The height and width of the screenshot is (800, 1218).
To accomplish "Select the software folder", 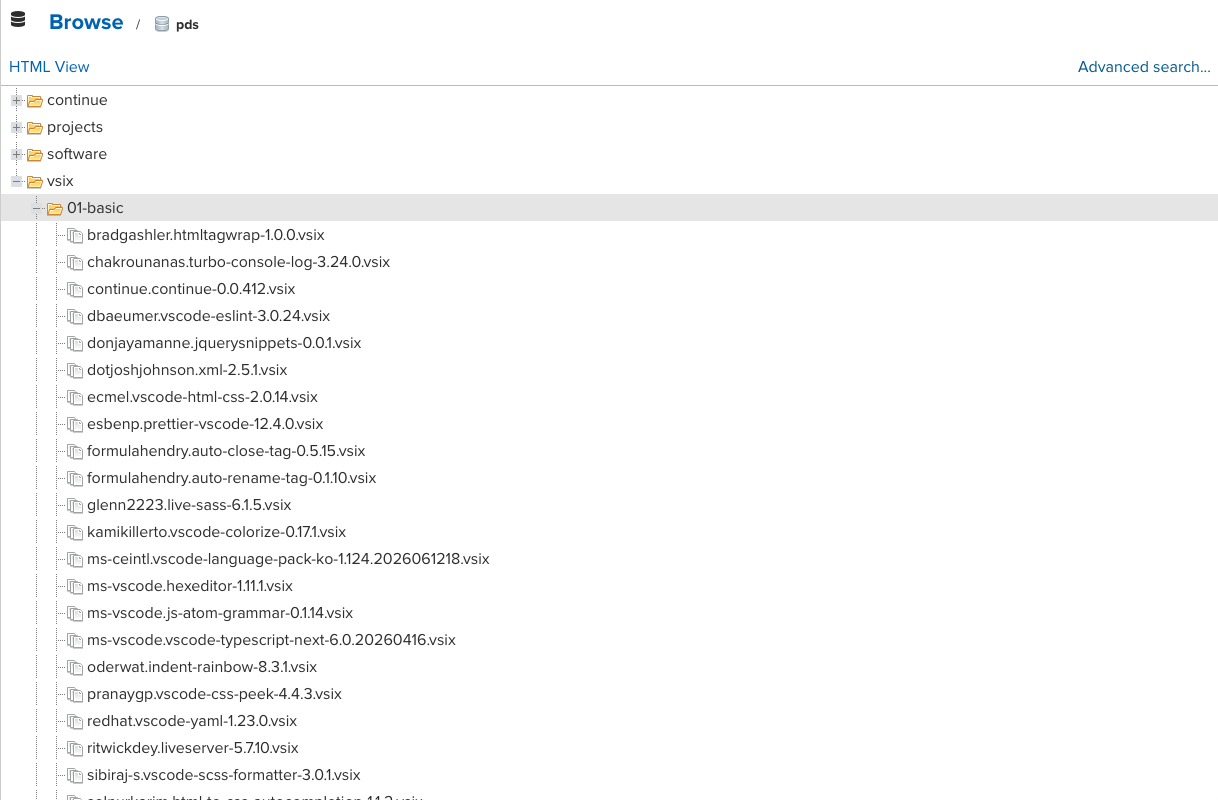I will click(x=77, y=154).
